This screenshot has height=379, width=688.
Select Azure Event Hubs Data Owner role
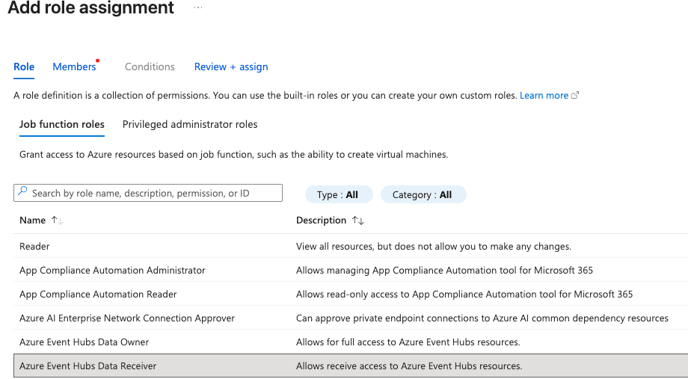coord(351,342)
